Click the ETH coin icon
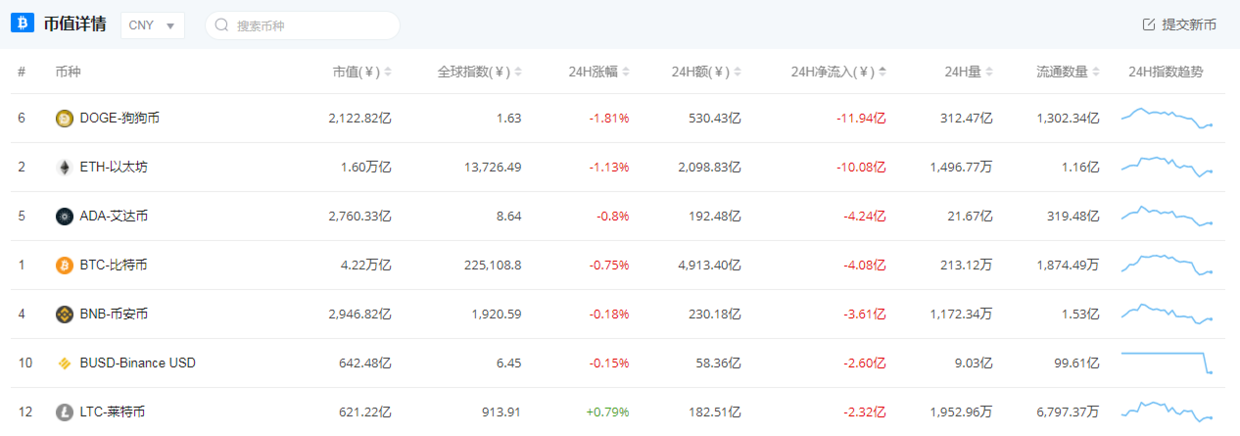 (x=64, y=167)
